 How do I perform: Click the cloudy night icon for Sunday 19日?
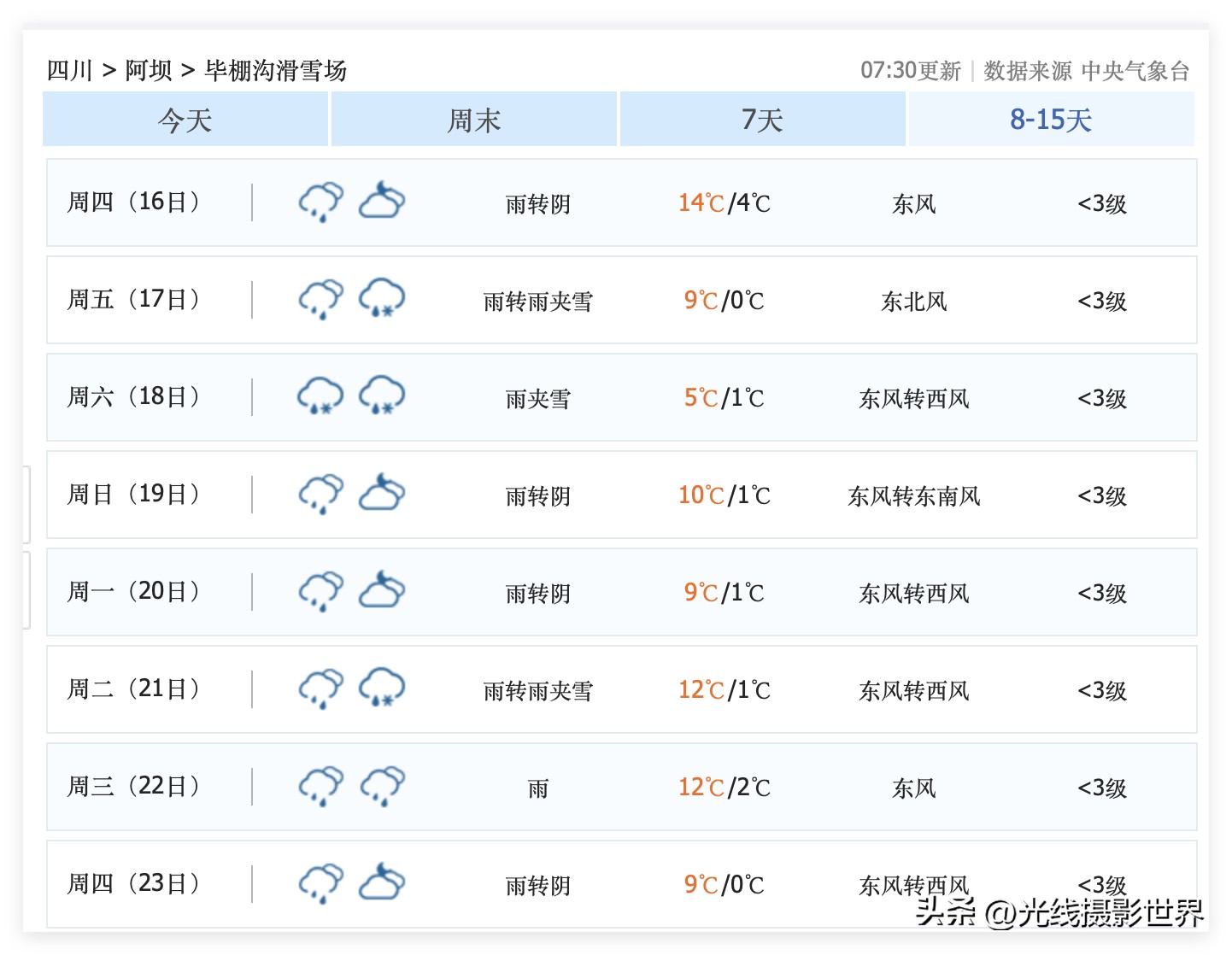click(x=382, y=494)
